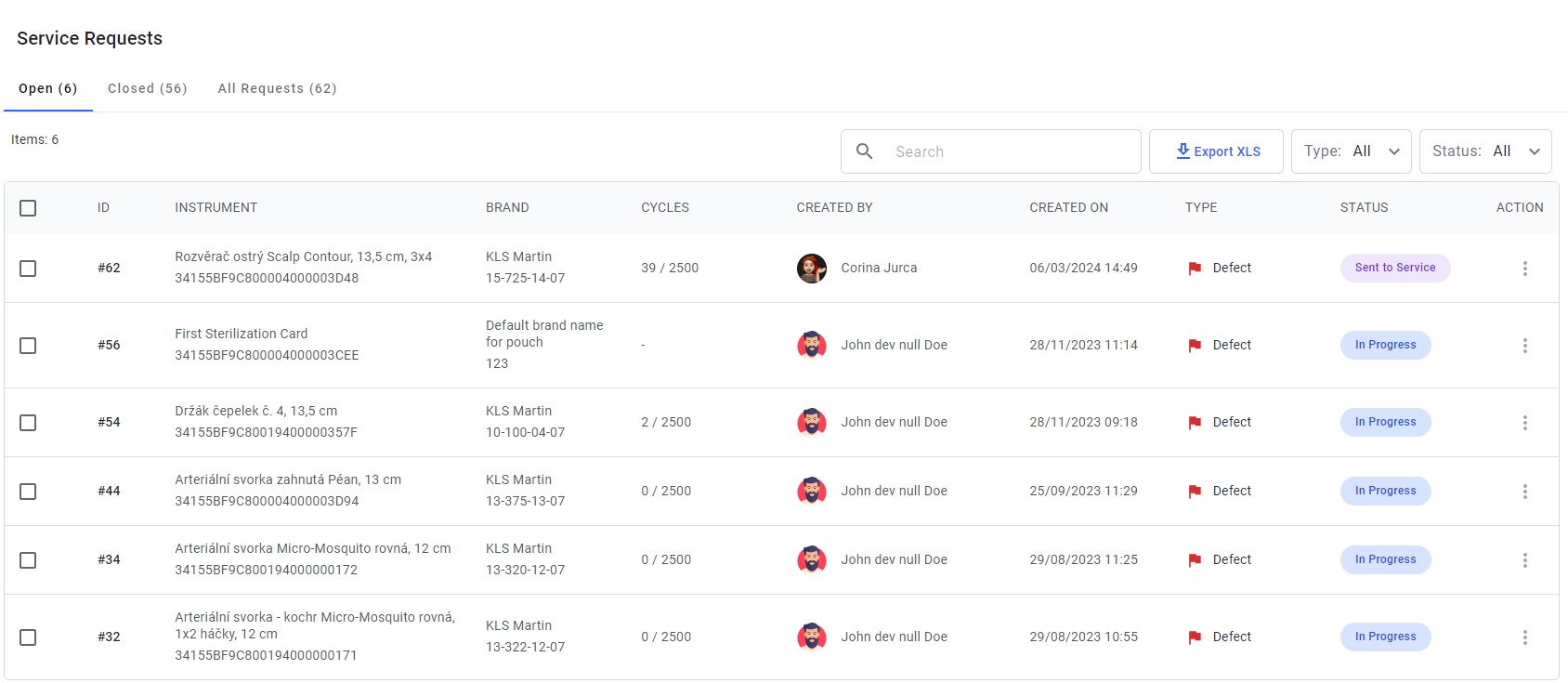Click cycles value 39 / 2500

670,268
